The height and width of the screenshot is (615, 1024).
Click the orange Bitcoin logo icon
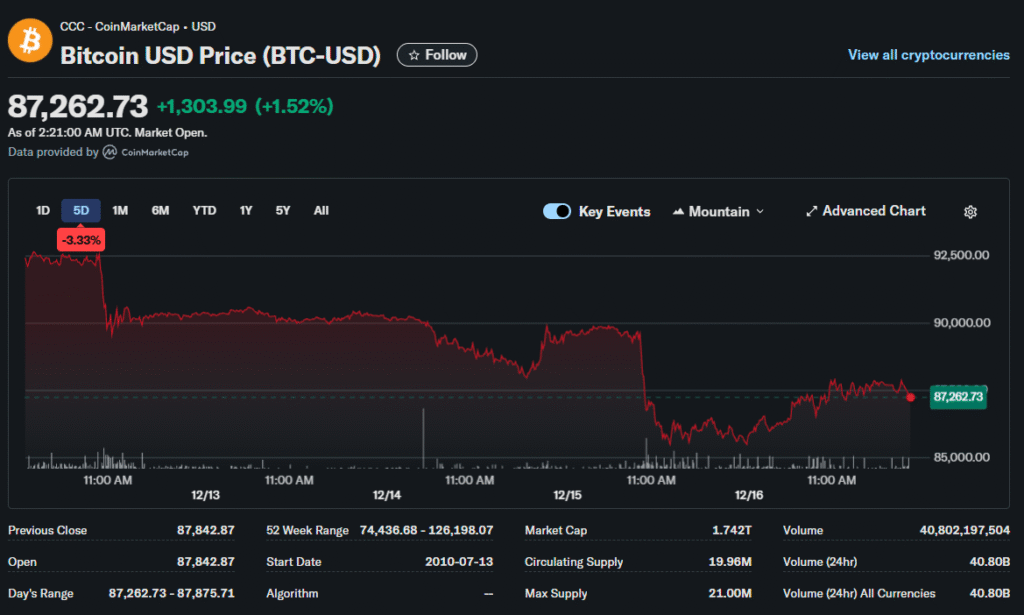click(29, 41)
